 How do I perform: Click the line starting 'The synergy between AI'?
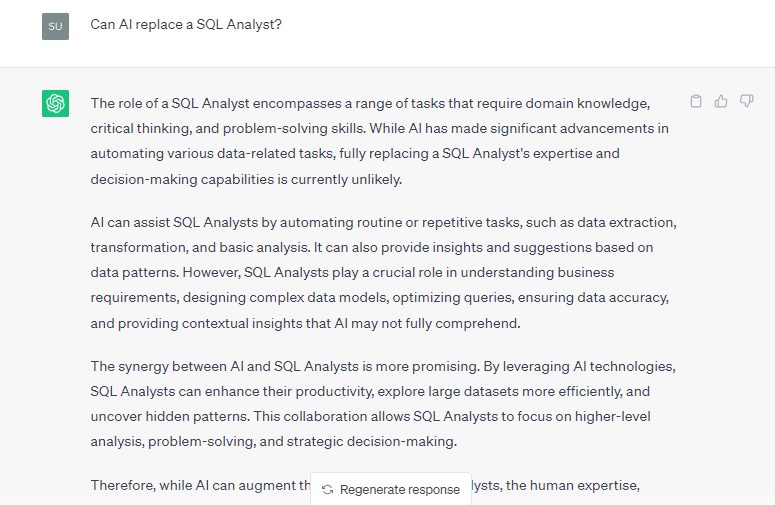click(383, 366)
